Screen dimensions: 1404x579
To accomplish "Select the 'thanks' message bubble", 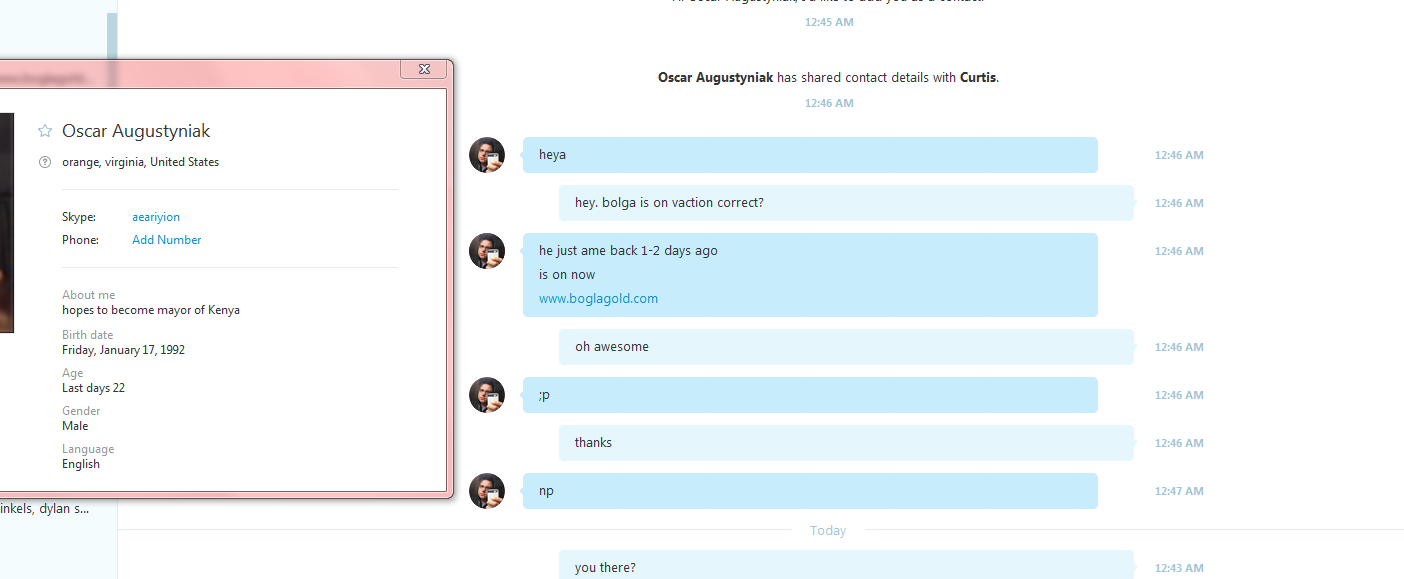I will tap(846, 443).
